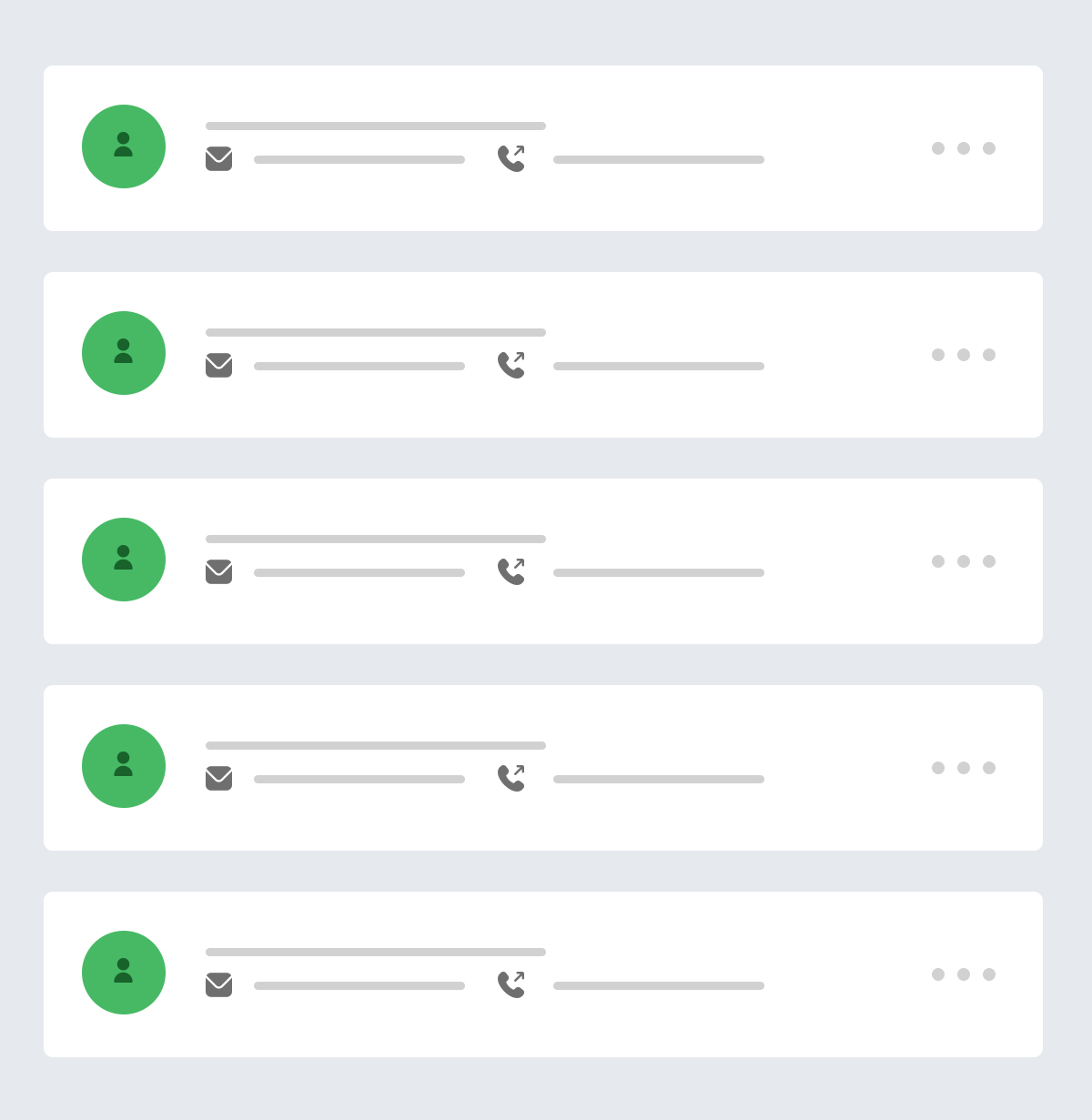Click the fifth contact's green avatar
The image size is (1092, 1120).
[x=124, y=973]
